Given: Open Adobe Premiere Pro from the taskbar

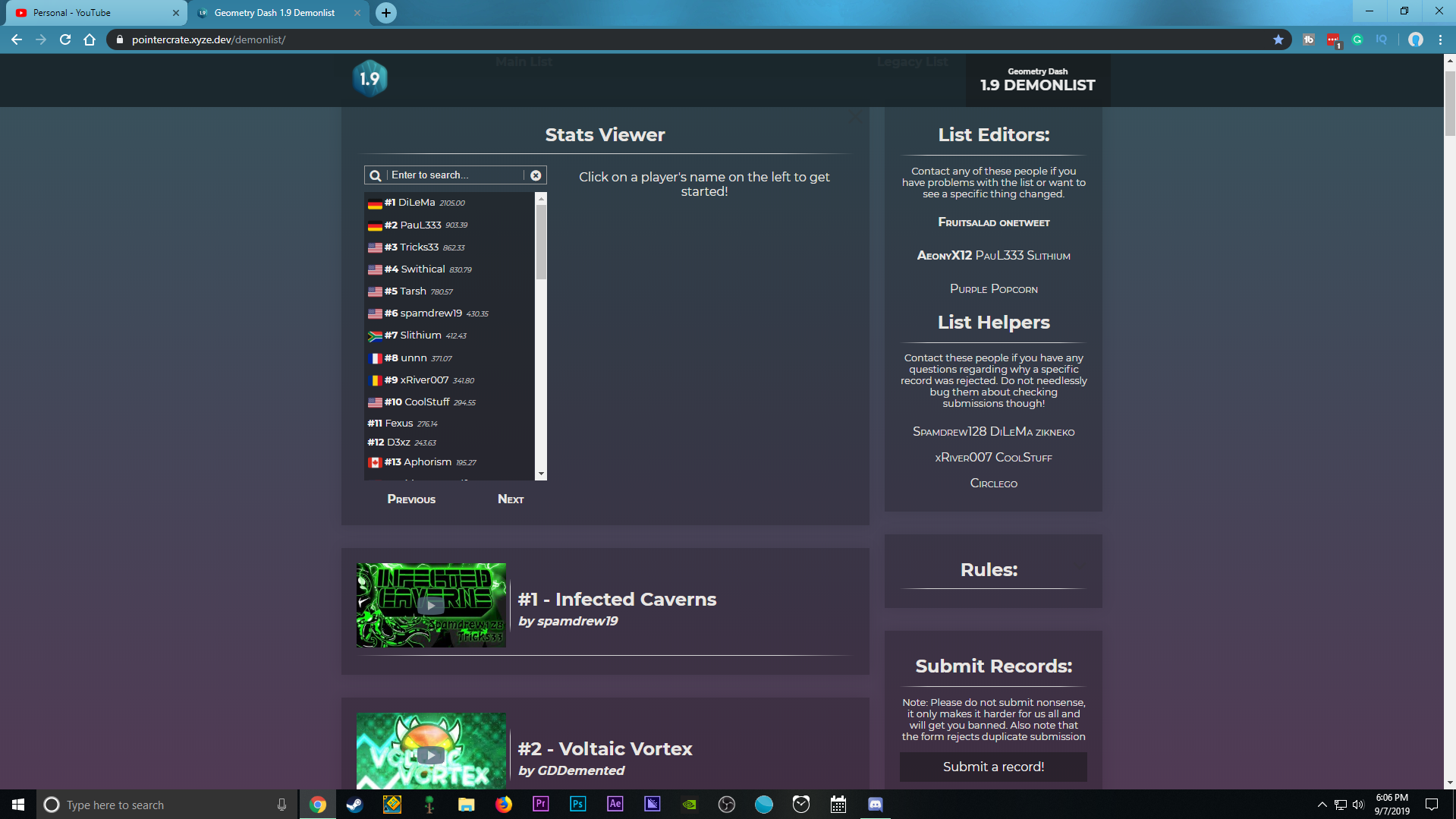Looking at the screenshot, I should coord(540,805).
